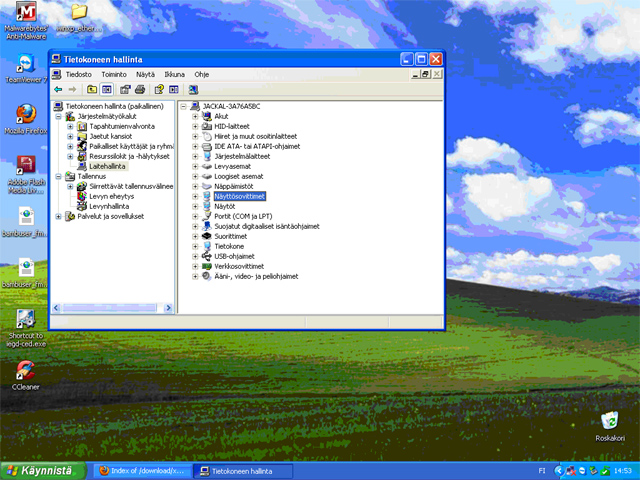Click Tietokoneen hallinta taskbar button
The image size is (640, 480).
click(243, 471)
